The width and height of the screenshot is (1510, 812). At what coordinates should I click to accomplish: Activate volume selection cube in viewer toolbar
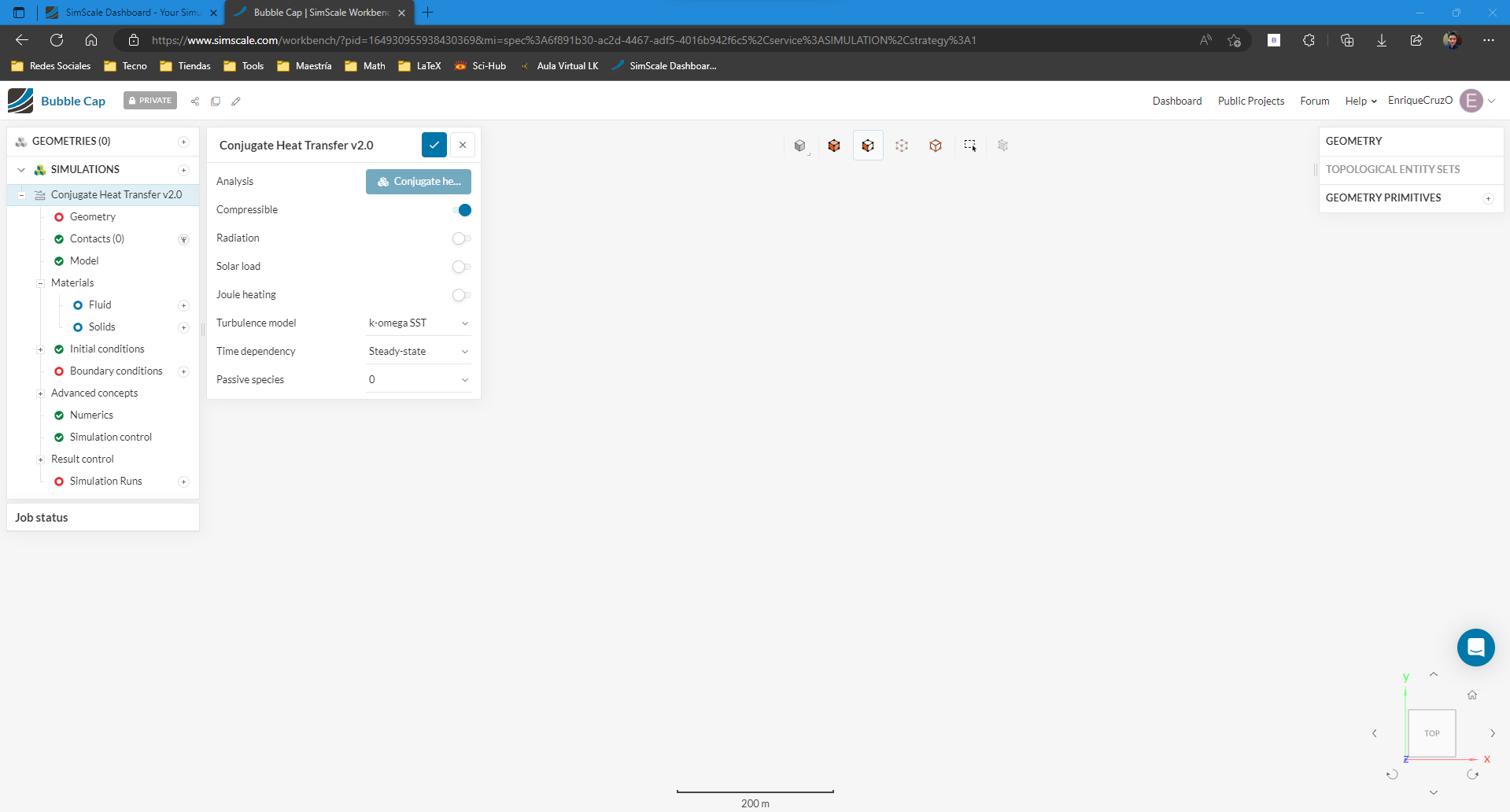coord(834,146)
